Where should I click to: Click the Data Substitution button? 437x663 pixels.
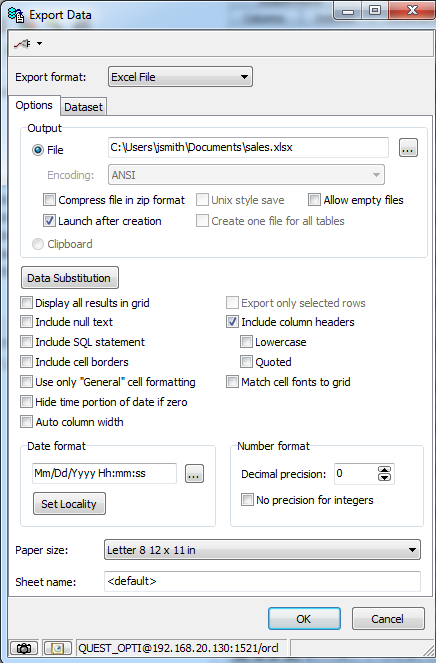pyautogui.click(x=70, y=278)
